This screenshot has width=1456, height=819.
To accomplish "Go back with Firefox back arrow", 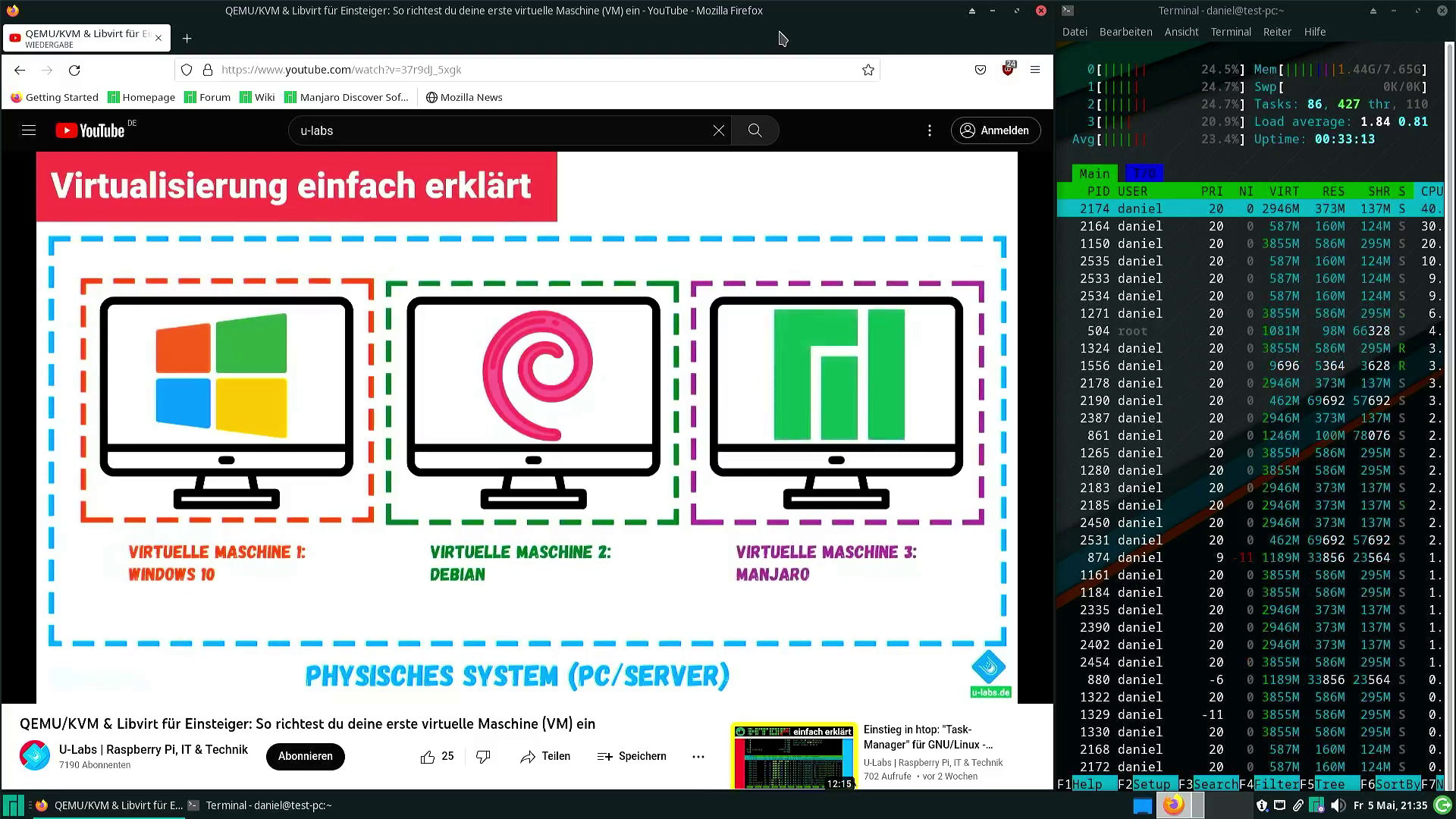I will [20, 70].
